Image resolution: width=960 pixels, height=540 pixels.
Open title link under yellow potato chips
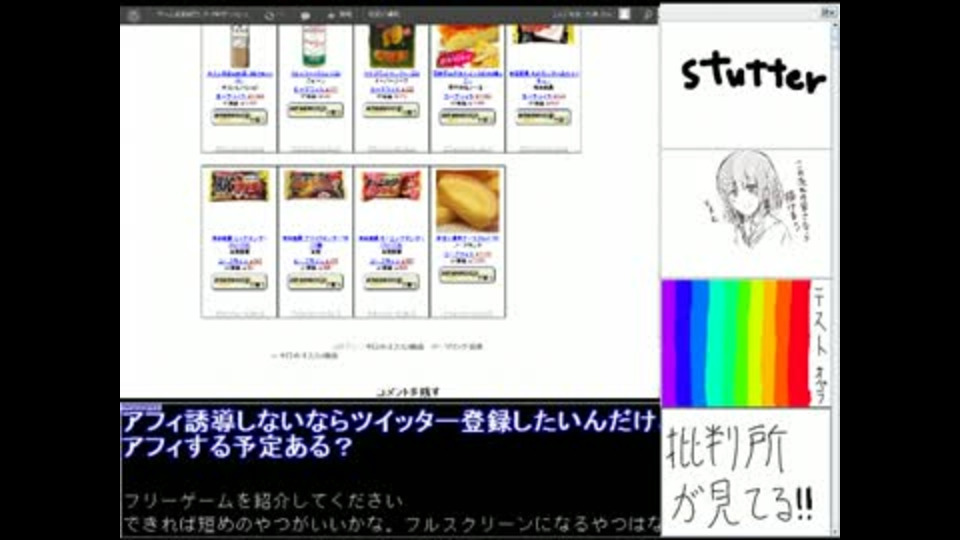click(467, 77)
